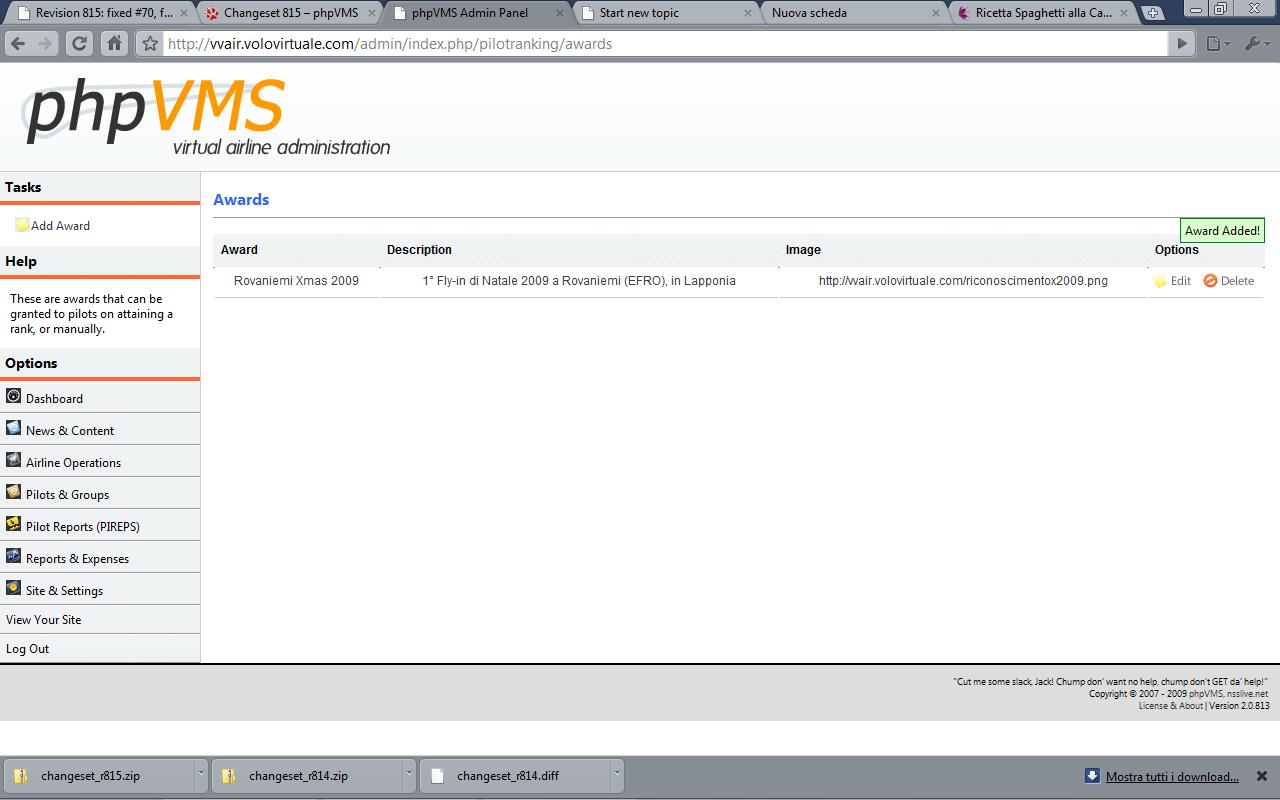The width and height of the screenshot is (1280, 800).
Task: Click the News & Content sidebar icon
Action: [x=13, y=428]
